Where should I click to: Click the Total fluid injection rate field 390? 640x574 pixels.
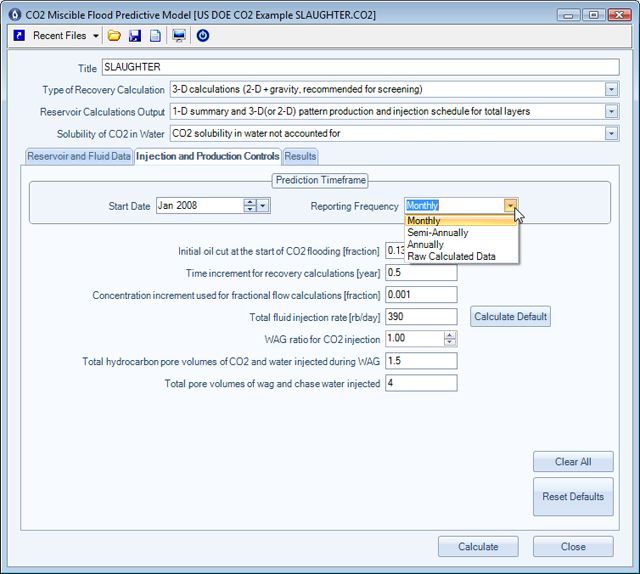pos(421,317)
